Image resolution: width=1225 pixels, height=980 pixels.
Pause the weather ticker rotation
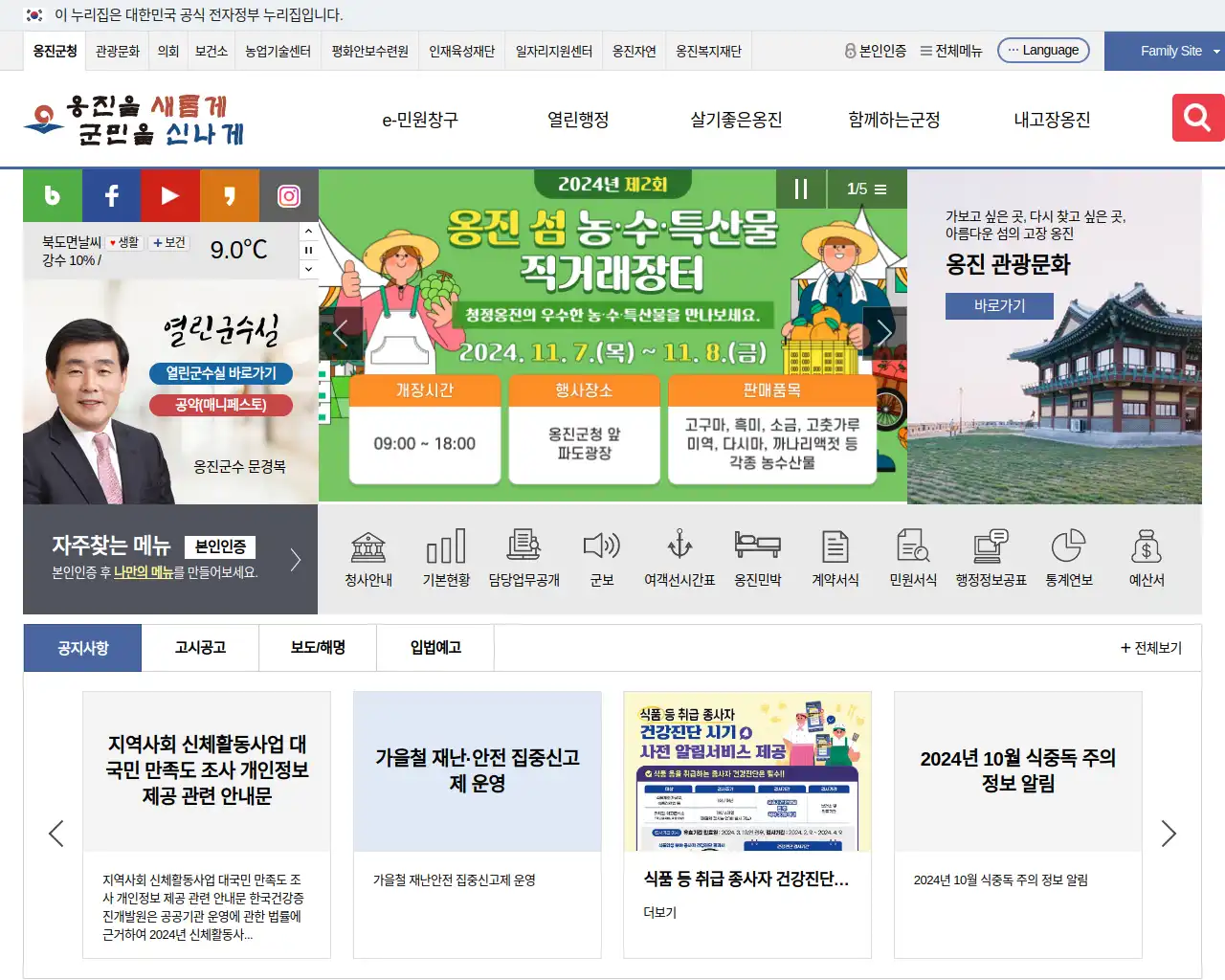tap(308, 250)
